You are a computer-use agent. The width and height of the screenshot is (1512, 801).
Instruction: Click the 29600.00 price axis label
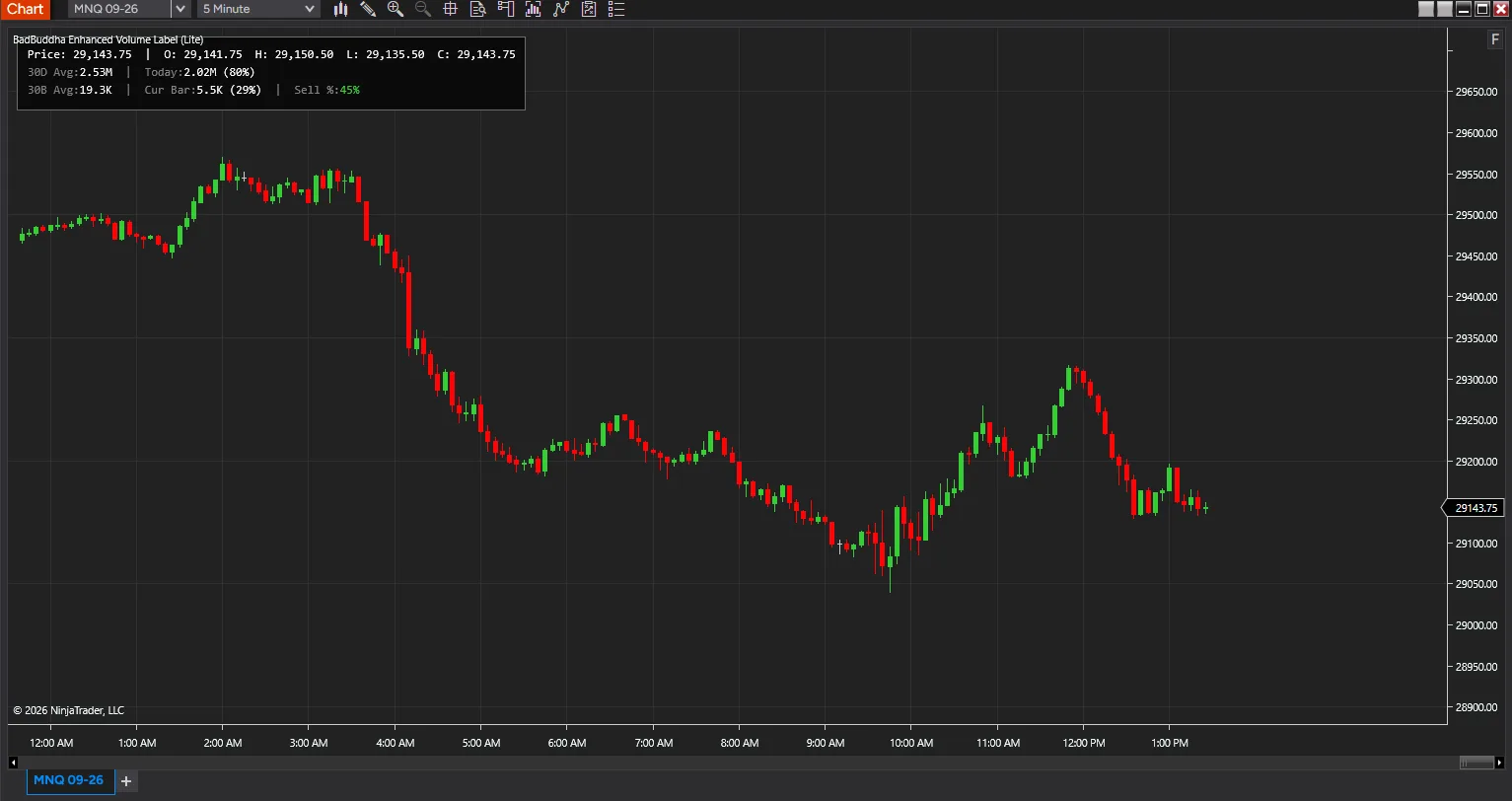point(1476,133)
